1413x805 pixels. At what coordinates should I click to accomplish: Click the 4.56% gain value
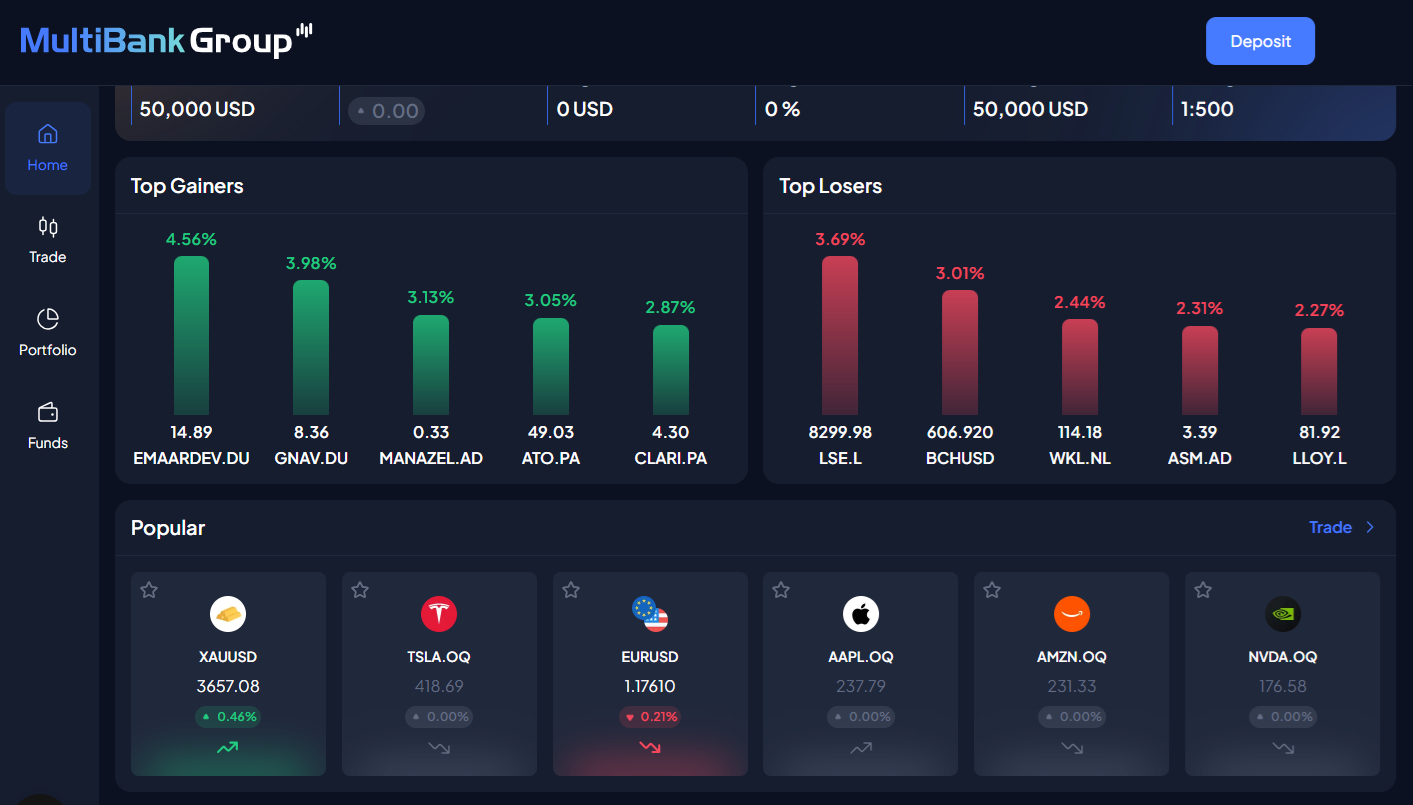(191, 239)
